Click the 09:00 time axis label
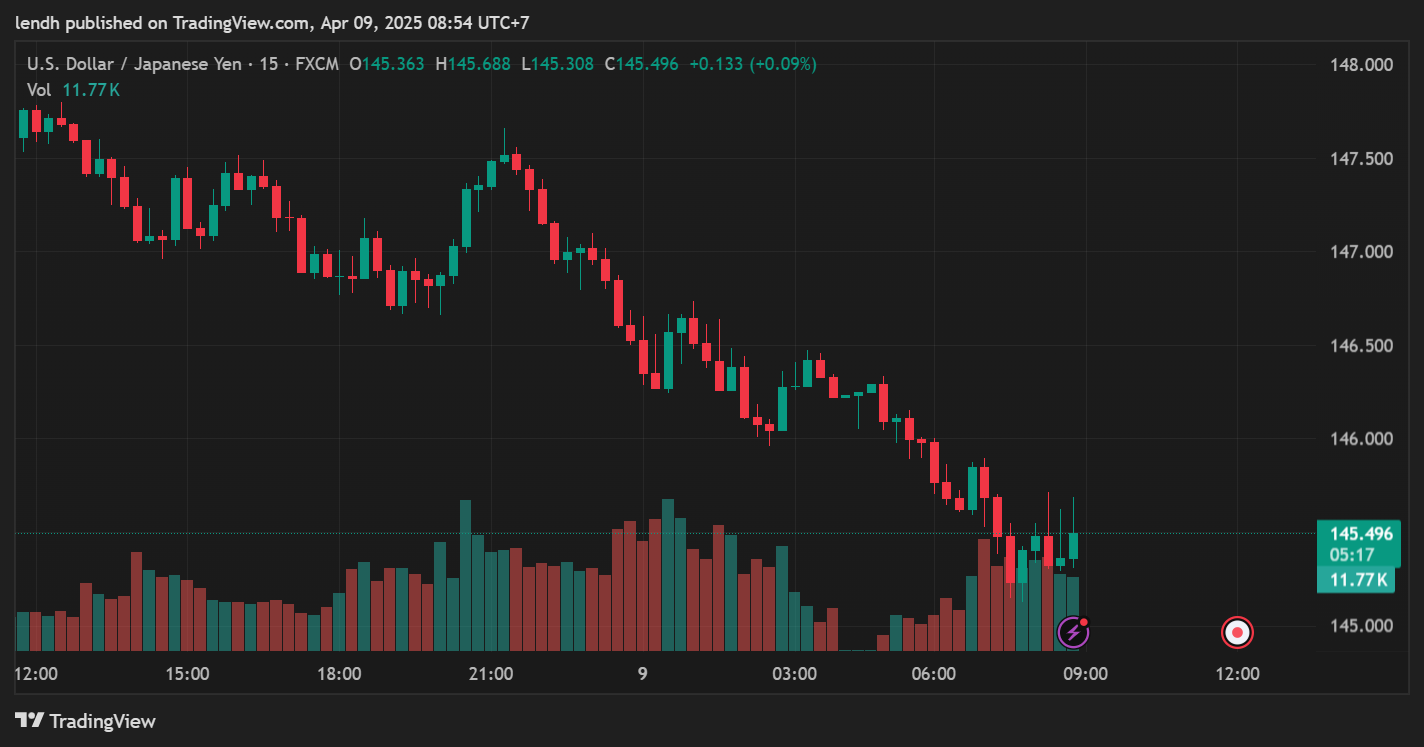The width and height of the screenshot is (1424, 747). coord(1086,674)
